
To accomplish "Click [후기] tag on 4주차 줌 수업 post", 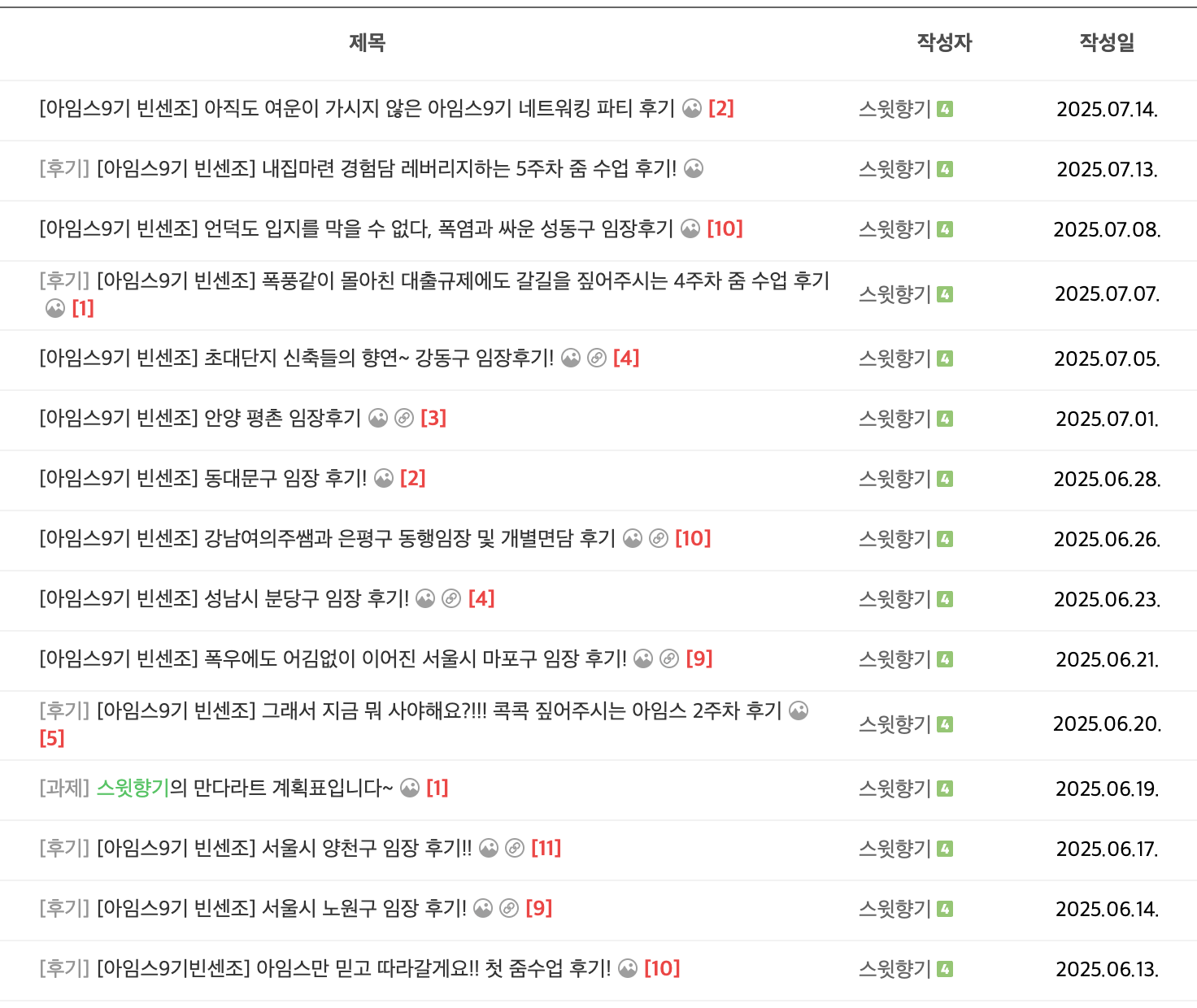I will (64, 280).
